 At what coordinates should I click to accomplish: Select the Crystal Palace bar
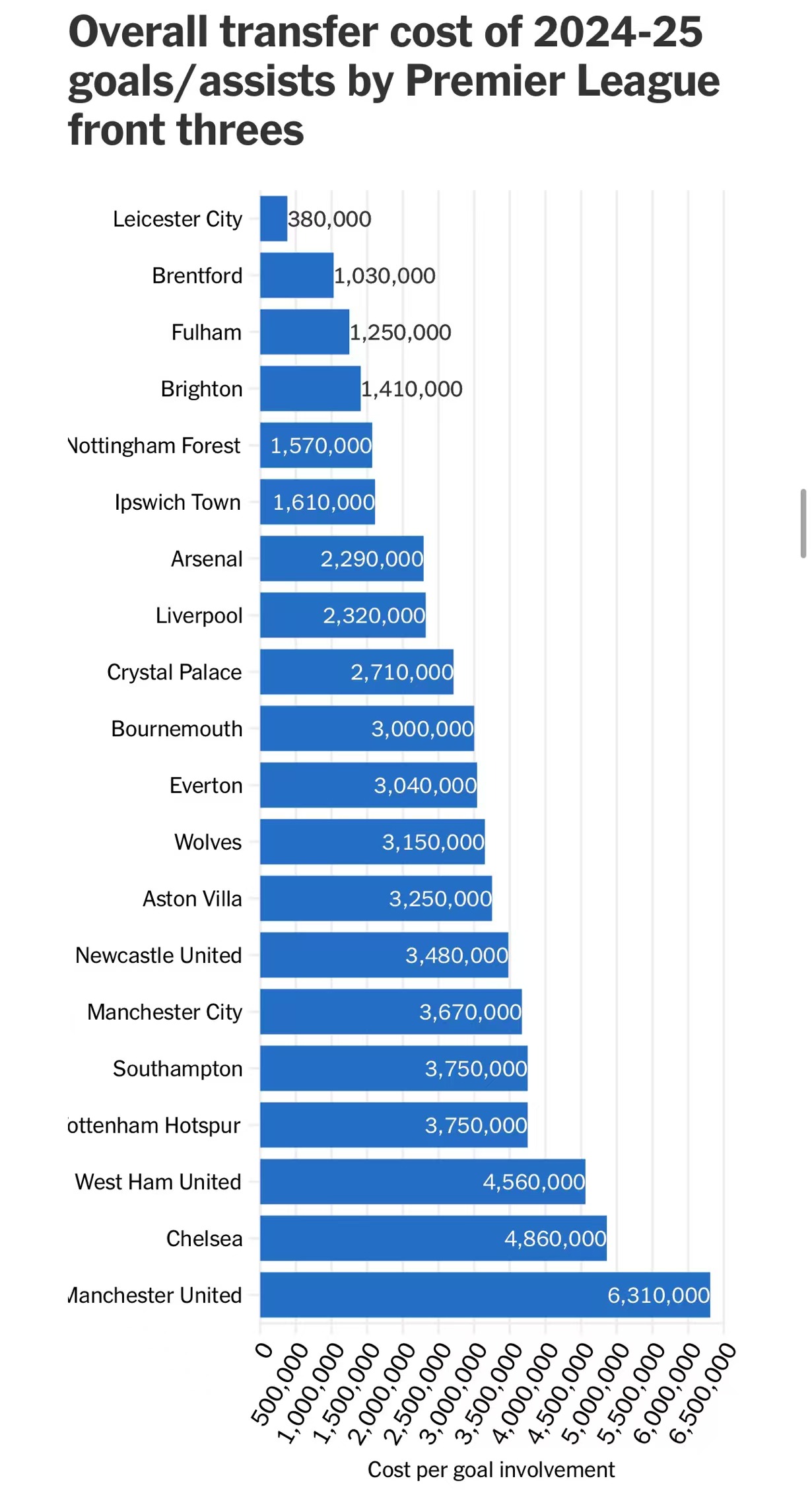[x=356, y=672]
